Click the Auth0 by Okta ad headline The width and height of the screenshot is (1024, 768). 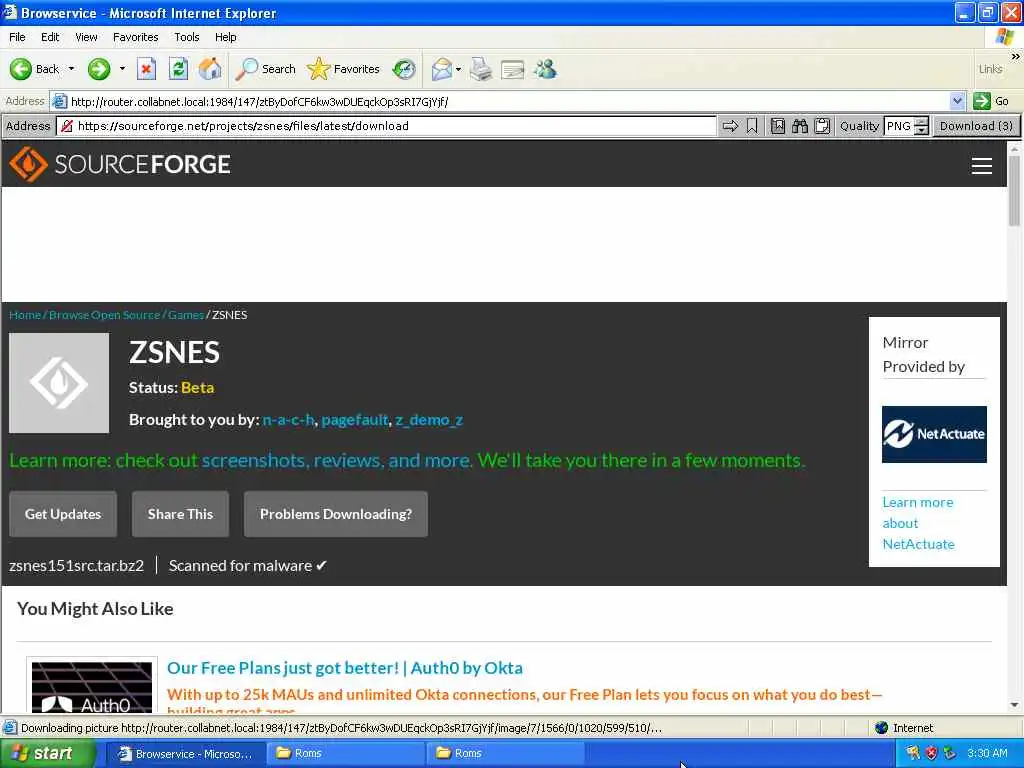[x=345, y=668]
